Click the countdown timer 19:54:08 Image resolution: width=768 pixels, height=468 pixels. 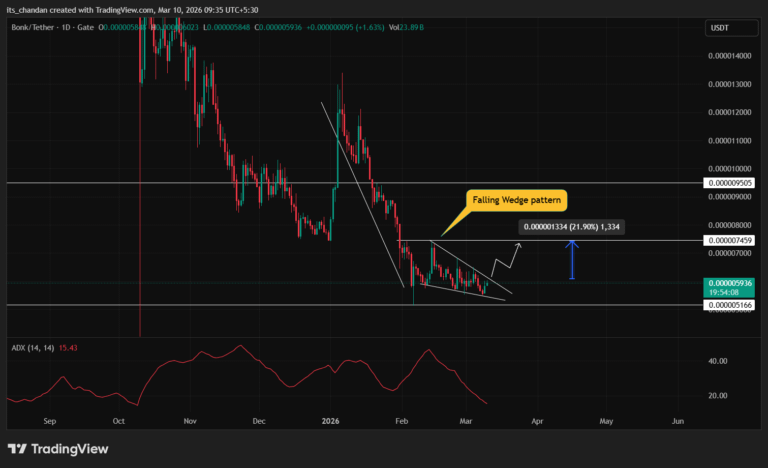coord(723,293)
